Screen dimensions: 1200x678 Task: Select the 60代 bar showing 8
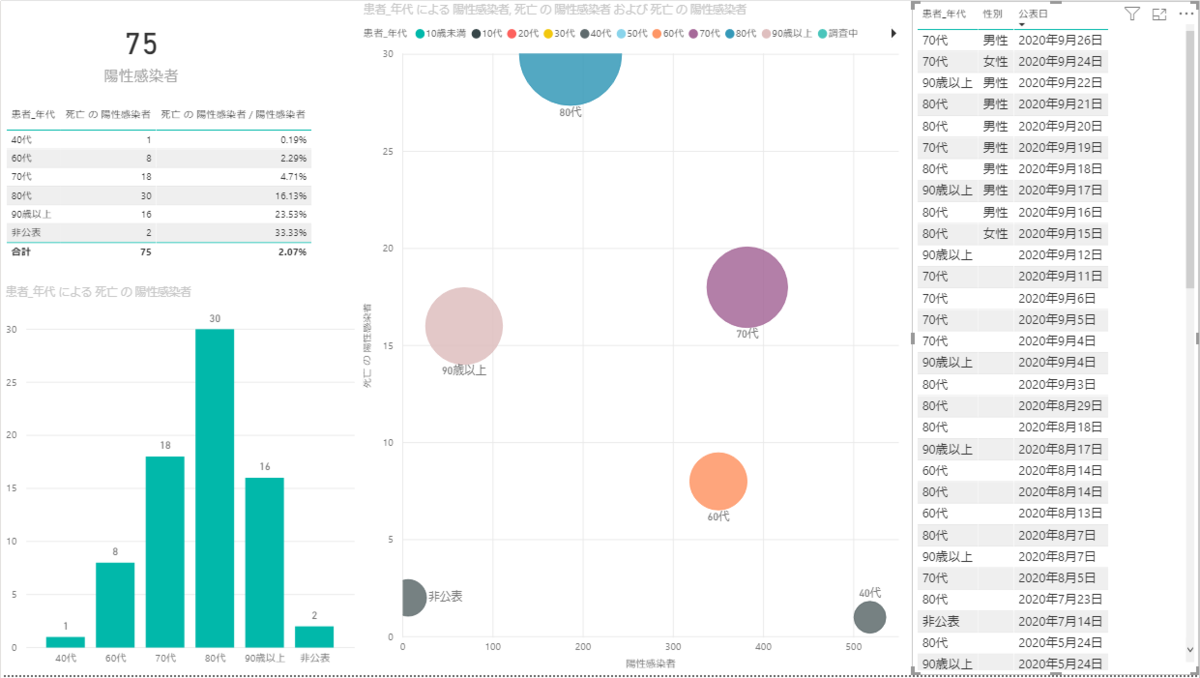[x=115, y=605]
